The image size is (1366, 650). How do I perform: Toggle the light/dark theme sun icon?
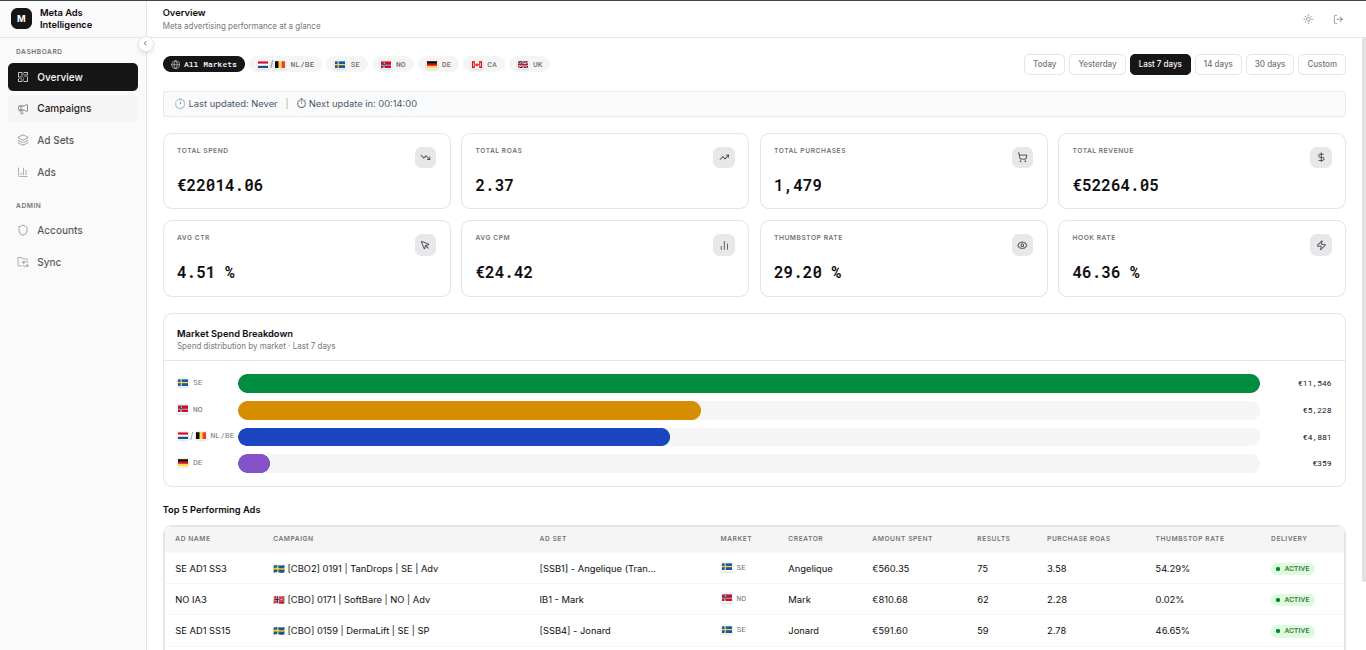coord(1308,19)
